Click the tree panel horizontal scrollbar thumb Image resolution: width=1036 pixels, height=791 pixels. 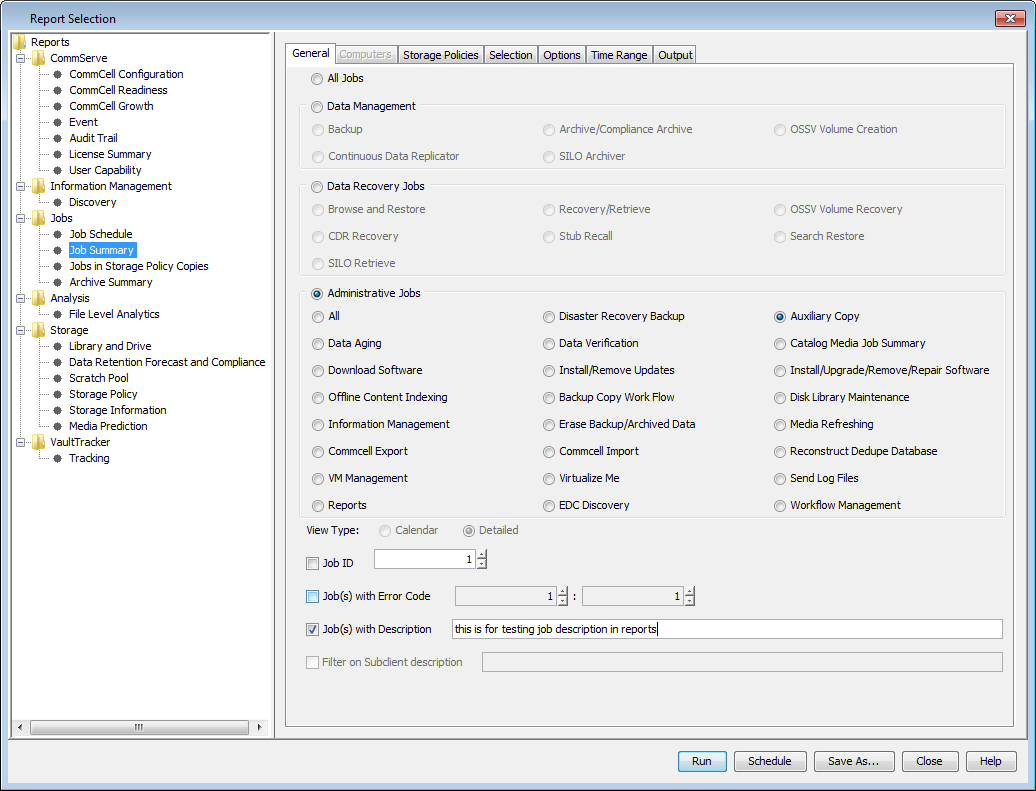tap(139, 728)
